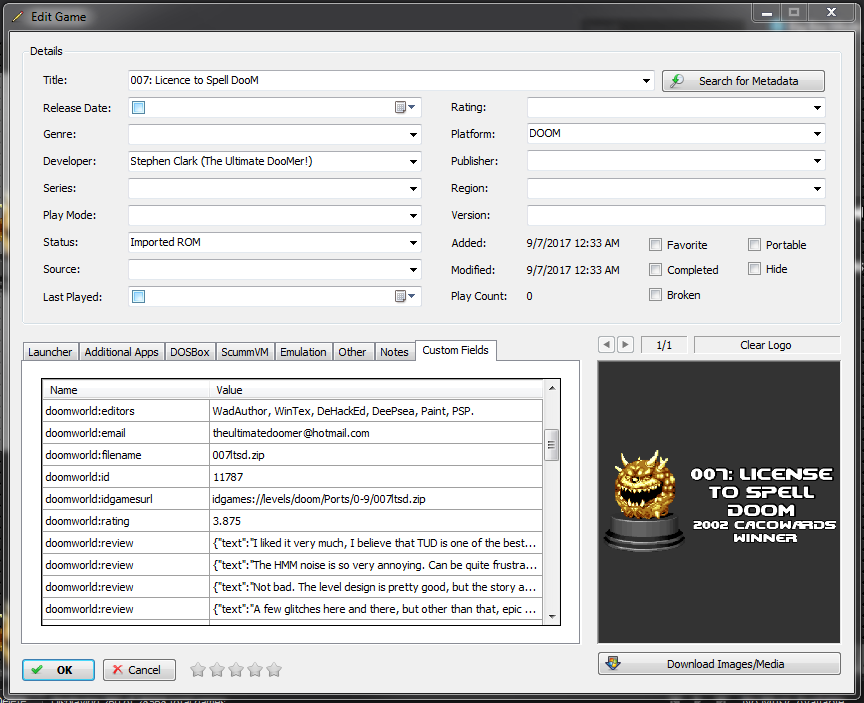This screenshot has height=703, width=864.
Task: Open the Additional Apps tab
Action: tap(121, 352)
